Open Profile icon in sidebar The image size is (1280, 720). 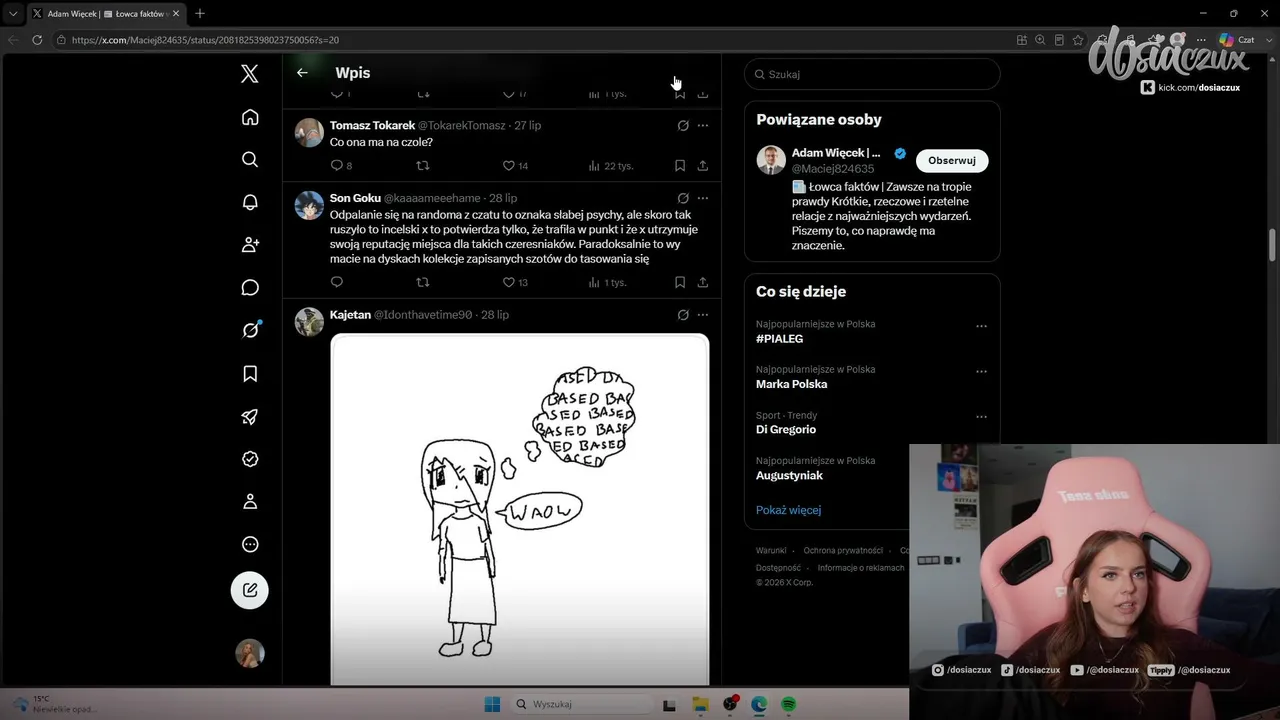(250, 502)
